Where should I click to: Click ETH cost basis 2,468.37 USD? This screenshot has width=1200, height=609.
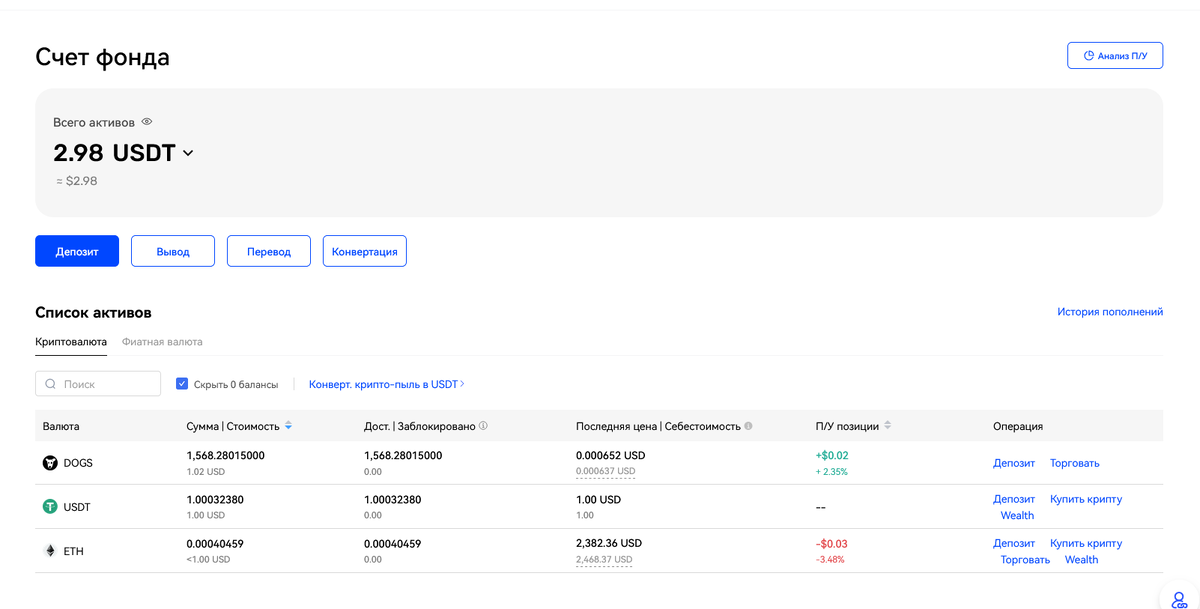point(604,560)
